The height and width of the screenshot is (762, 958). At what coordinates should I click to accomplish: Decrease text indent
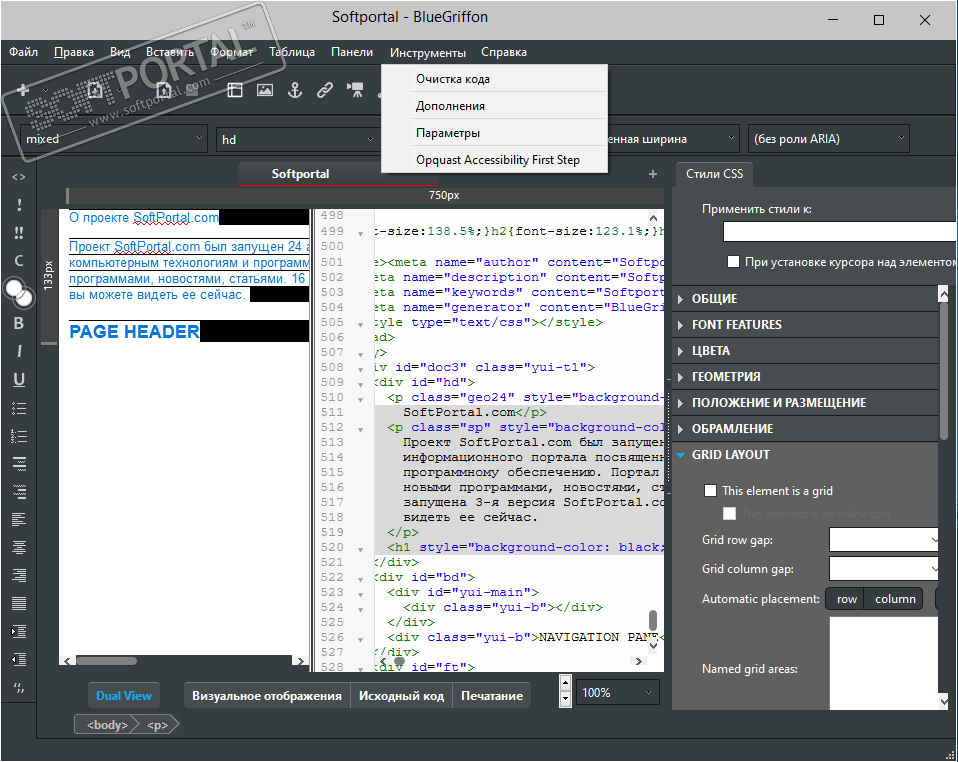(19, 659)
